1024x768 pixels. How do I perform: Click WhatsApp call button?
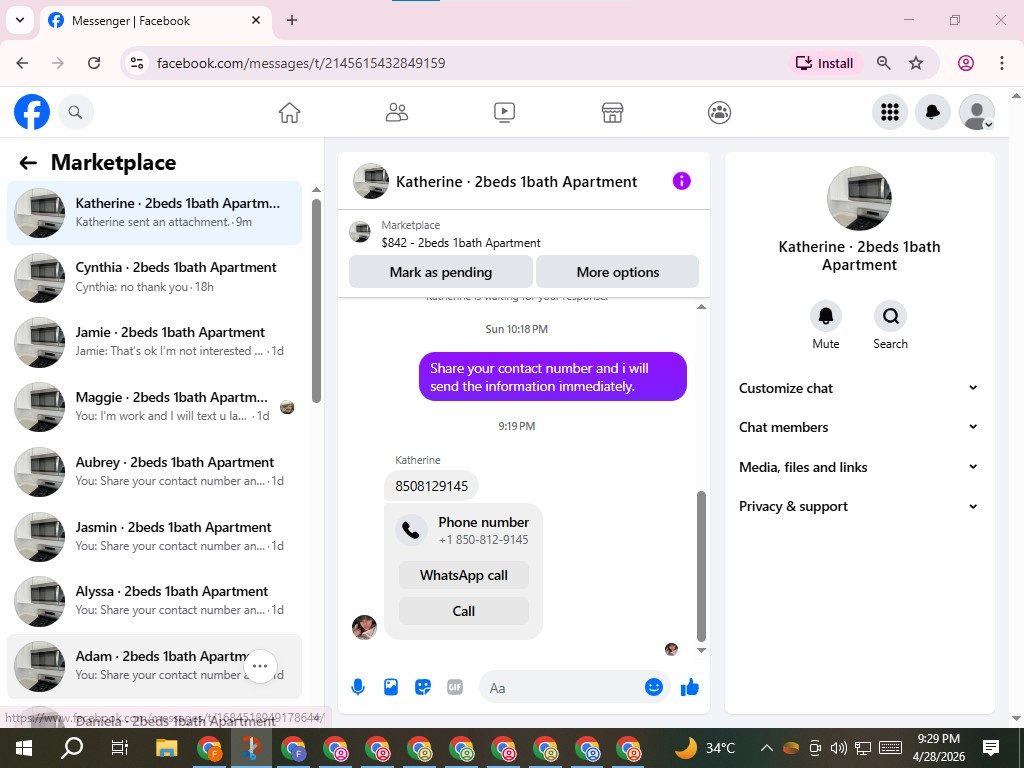point(464,575)
